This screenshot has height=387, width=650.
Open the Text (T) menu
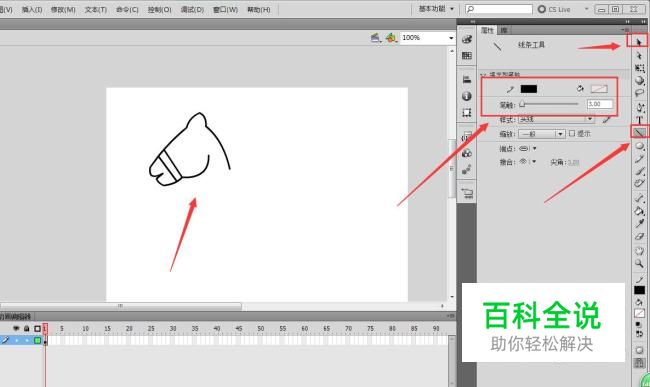tap(96, 10)
